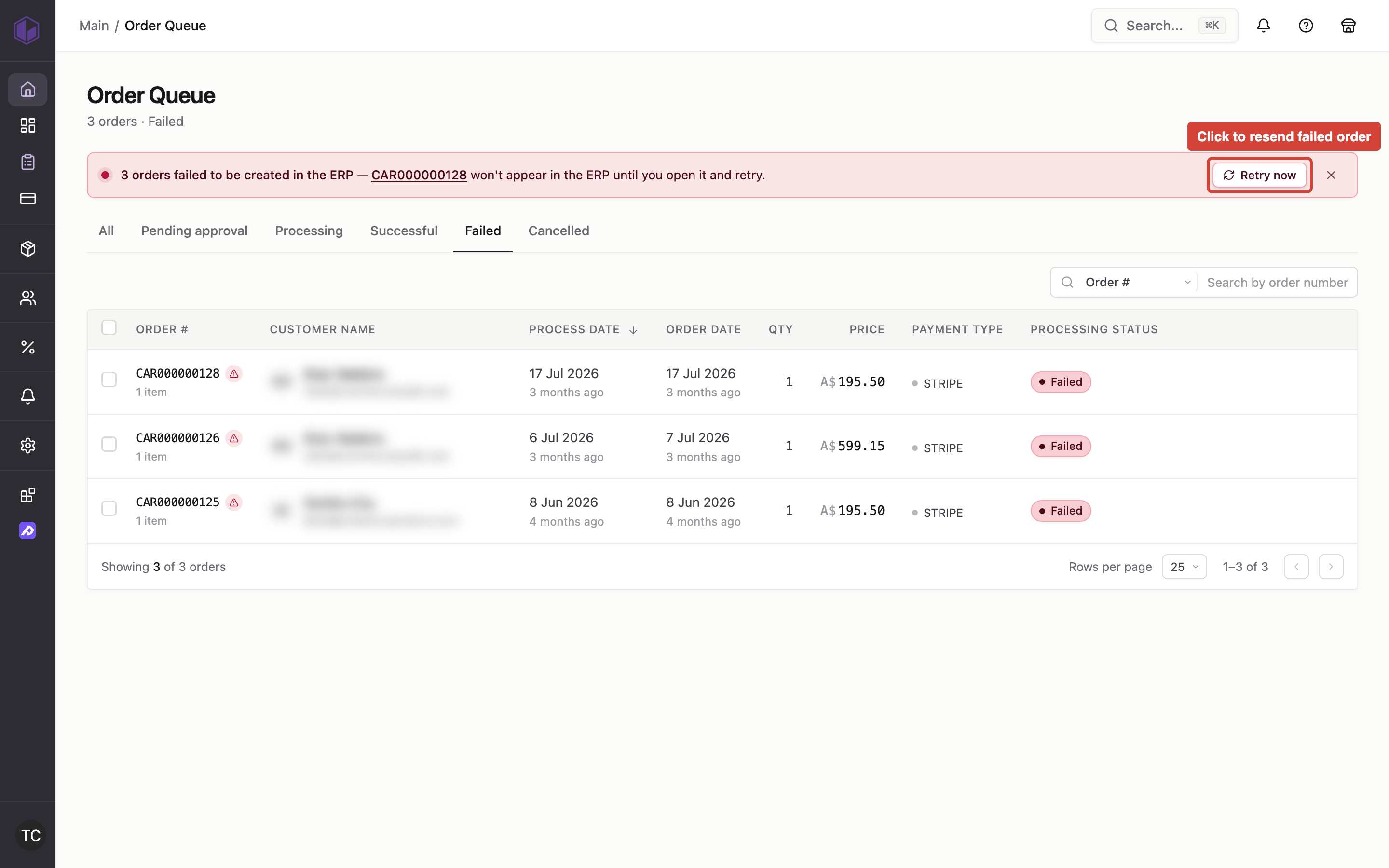Viewport: 1389px width, 868px height.
Task: Sort by the Process Date column
Action: (583, 329)
